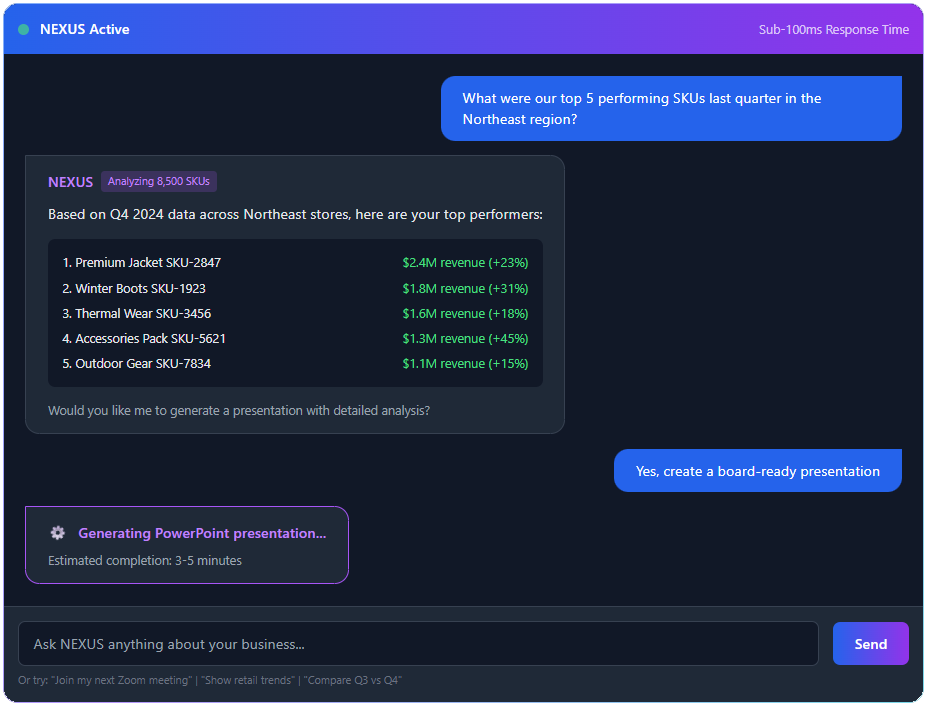This screenshot has height=710, width=930.
Task: Click the "Yes, create a board-ready presentation" message
Action: (x=757, y=471)
